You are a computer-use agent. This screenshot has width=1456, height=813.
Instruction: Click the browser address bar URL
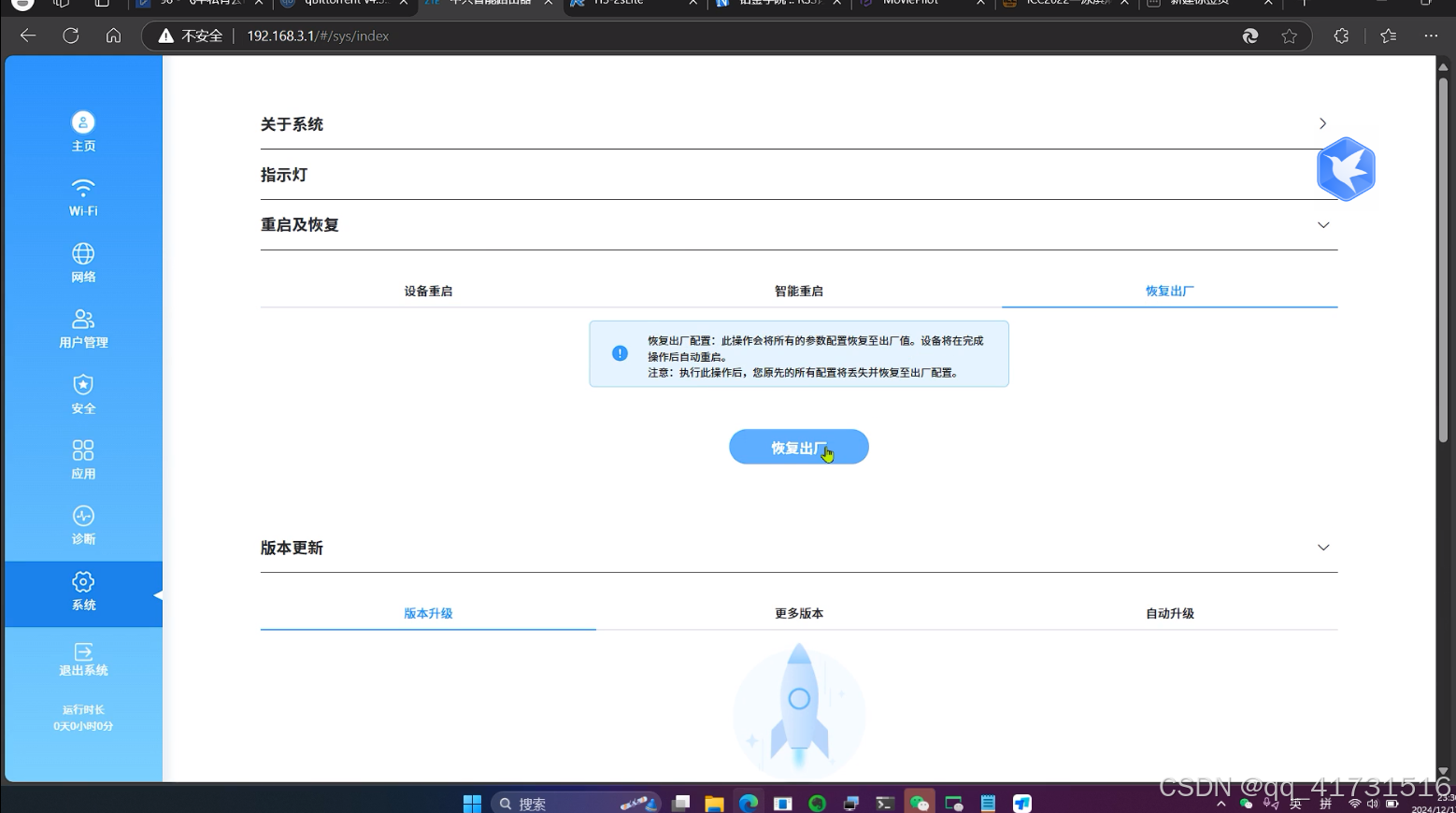318,36
